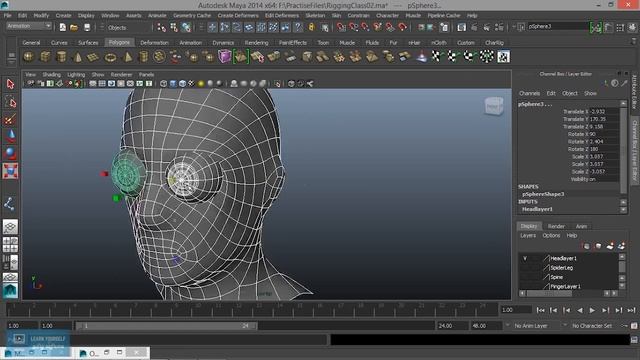Open the Animation menu set dropdown
The image size is (640, 360).
tap(29, 26)
